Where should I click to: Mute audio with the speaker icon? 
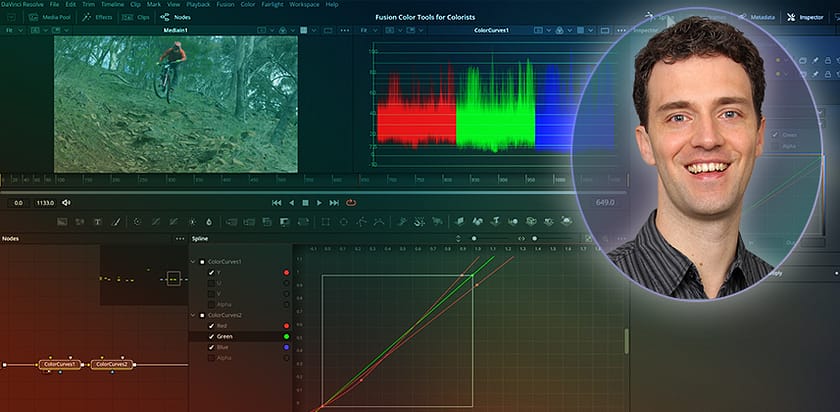pyautogui.click(x=66, y=203)
